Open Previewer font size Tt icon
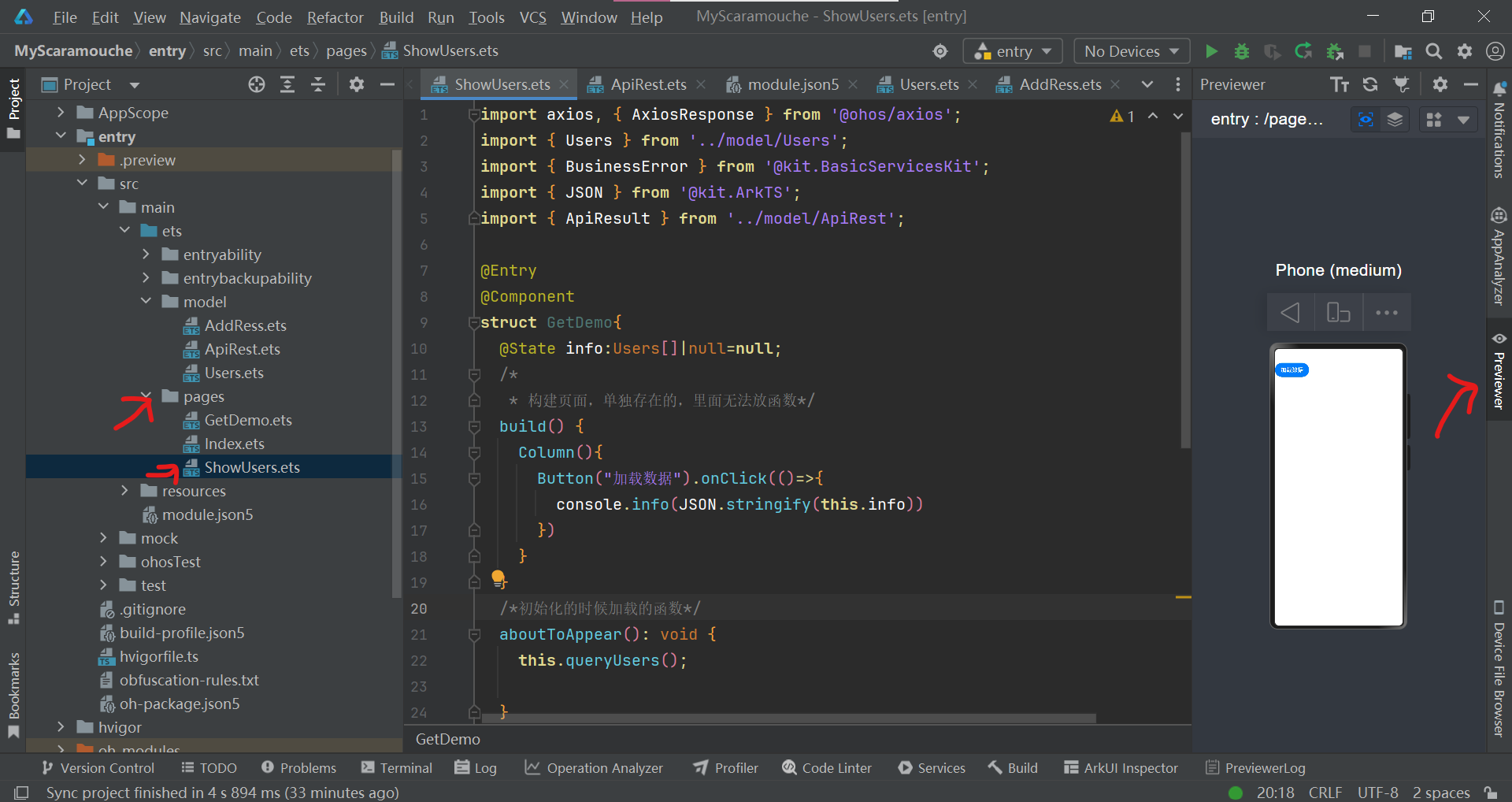Screen dimensions: 1512x802 [1340, 84]
